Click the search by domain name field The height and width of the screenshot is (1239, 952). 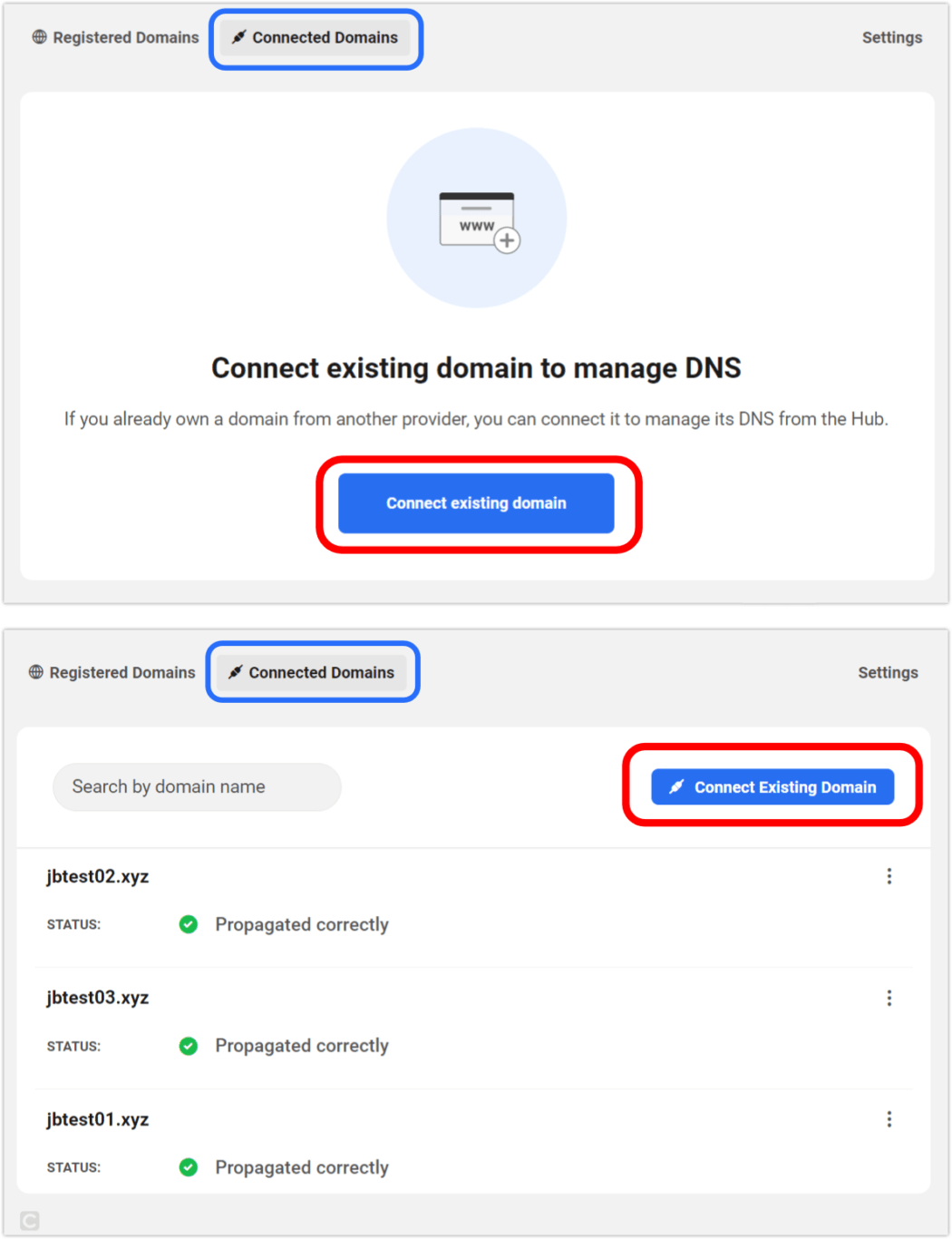pos(196,786)
